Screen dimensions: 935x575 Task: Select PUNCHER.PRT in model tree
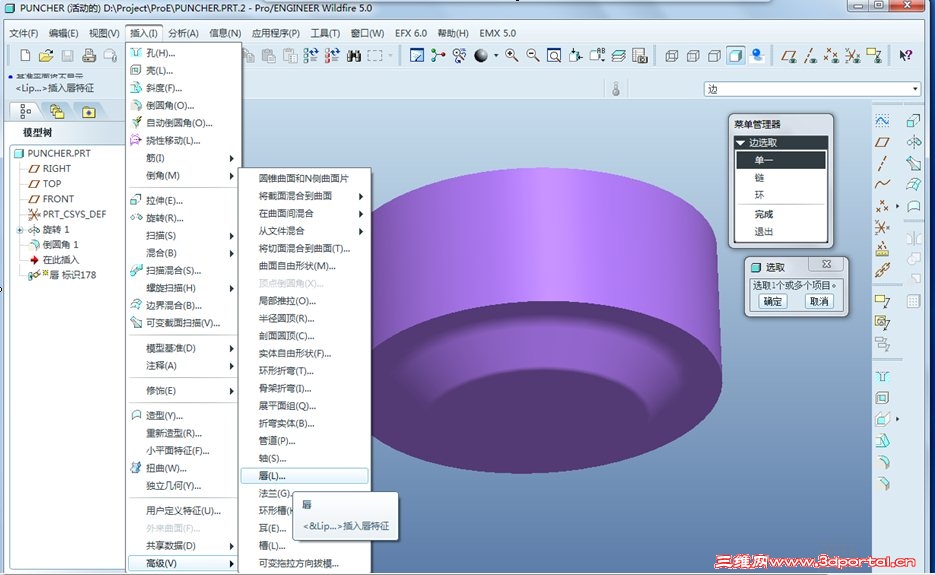pos(58,153)
